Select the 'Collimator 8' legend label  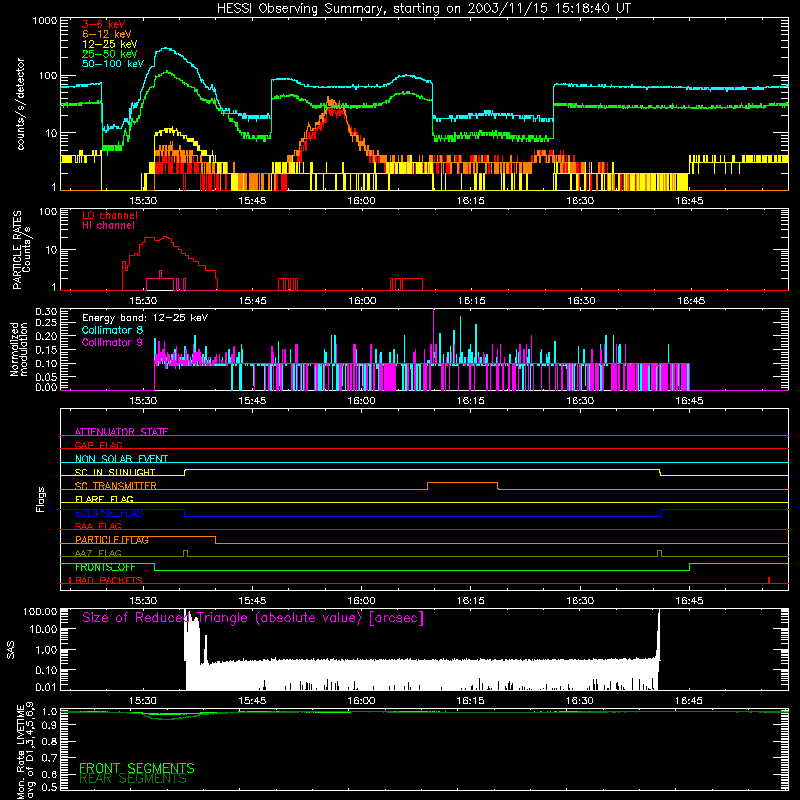pyautogui.click(x=112, y=330)
